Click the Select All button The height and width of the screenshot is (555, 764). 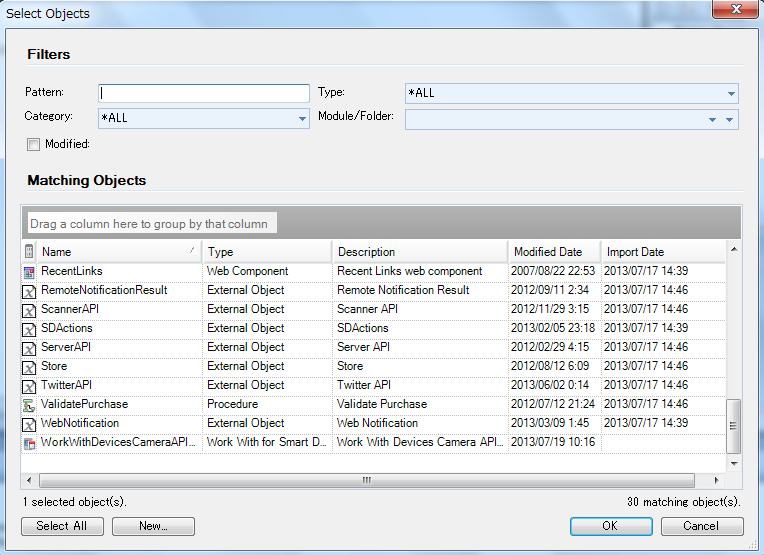pyautogui.click(x=62, y=526)
